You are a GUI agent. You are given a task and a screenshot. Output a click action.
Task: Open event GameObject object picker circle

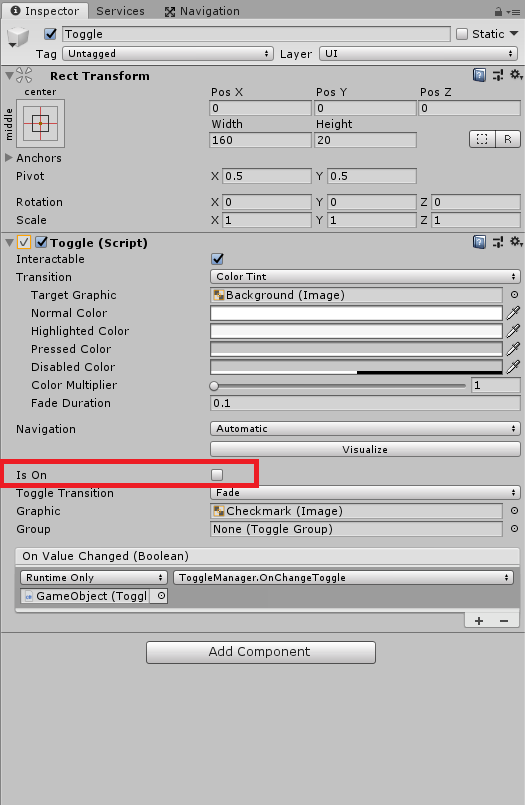[x=161, y=596]
